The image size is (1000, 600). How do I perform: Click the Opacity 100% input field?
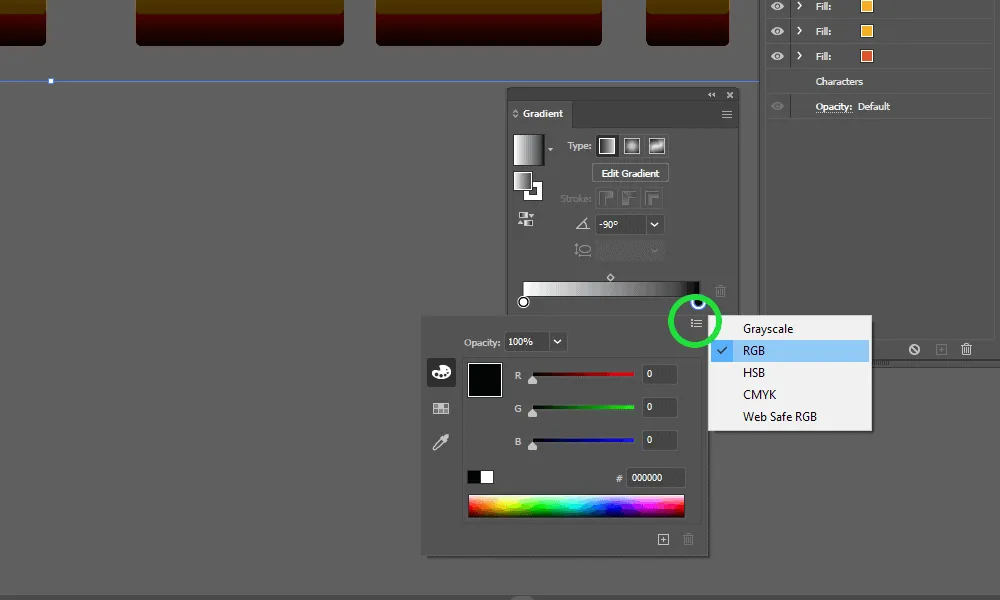[527, 342]
